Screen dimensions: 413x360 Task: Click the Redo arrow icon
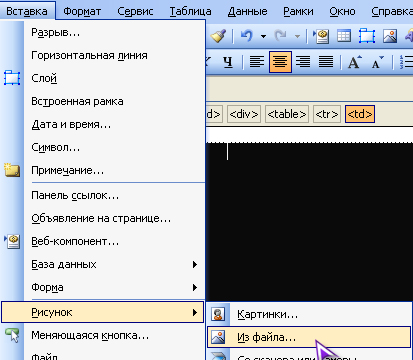click(x=280, y=36)
